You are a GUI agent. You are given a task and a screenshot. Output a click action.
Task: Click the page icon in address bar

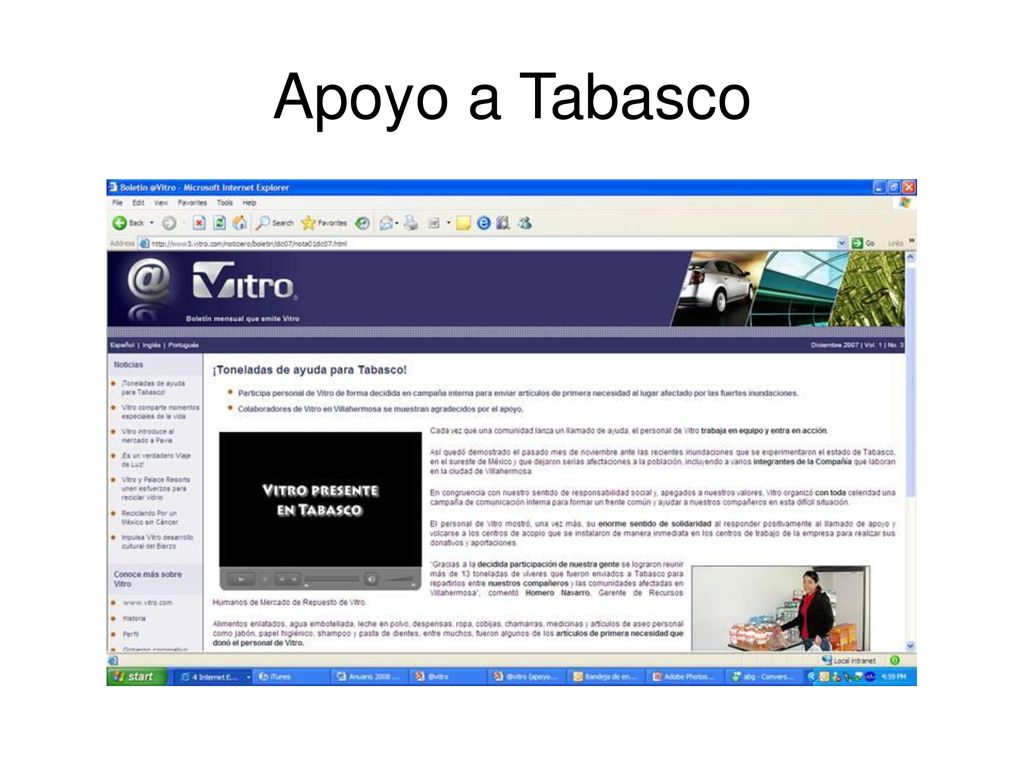click(144, 244)
